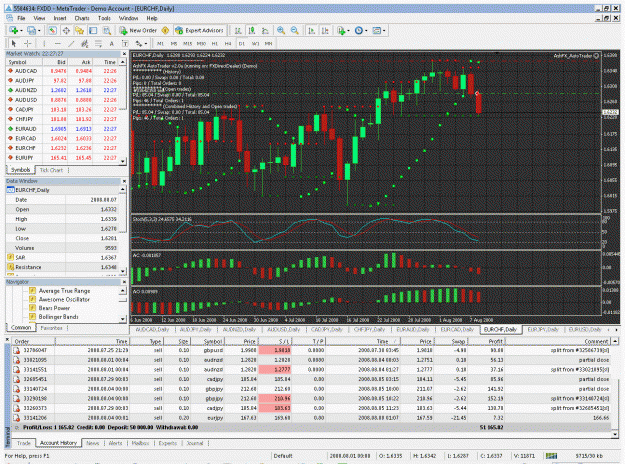
Task: Zoom out on the chart with magnifier minus
Action: [x=295, y=30]
